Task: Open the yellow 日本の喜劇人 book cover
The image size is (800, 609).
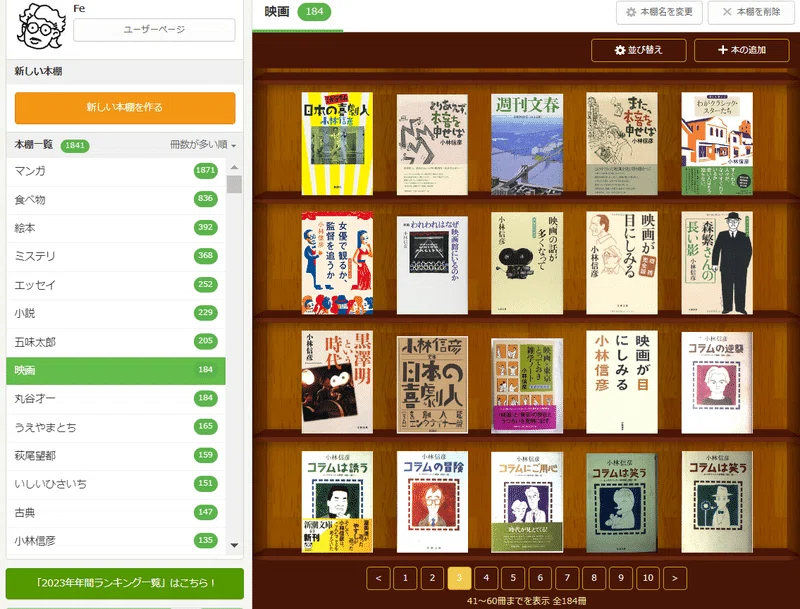Action: pos(337,144)
